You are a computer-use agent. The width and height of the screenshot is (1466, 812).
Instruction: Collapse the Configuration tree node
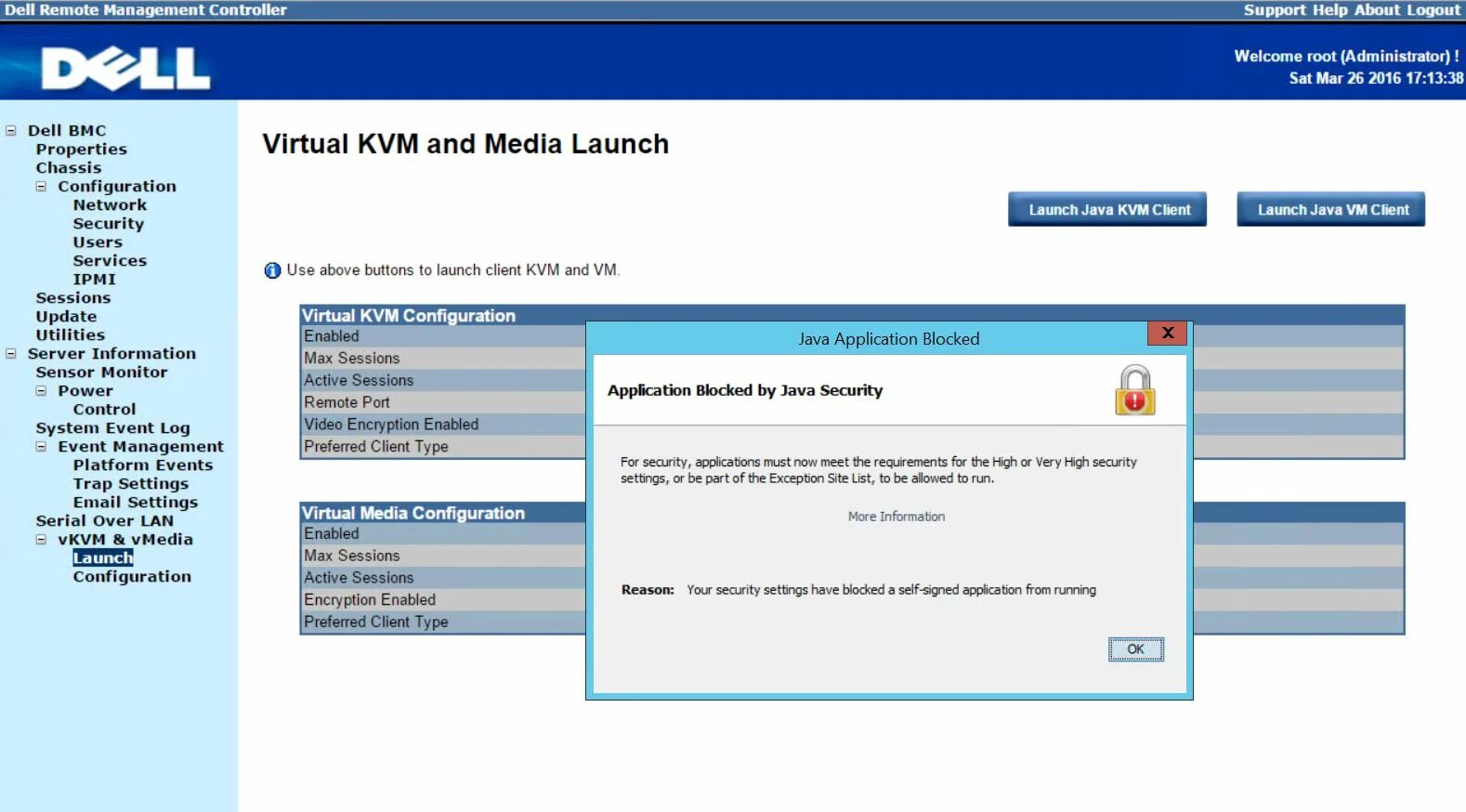coord(41,187)
